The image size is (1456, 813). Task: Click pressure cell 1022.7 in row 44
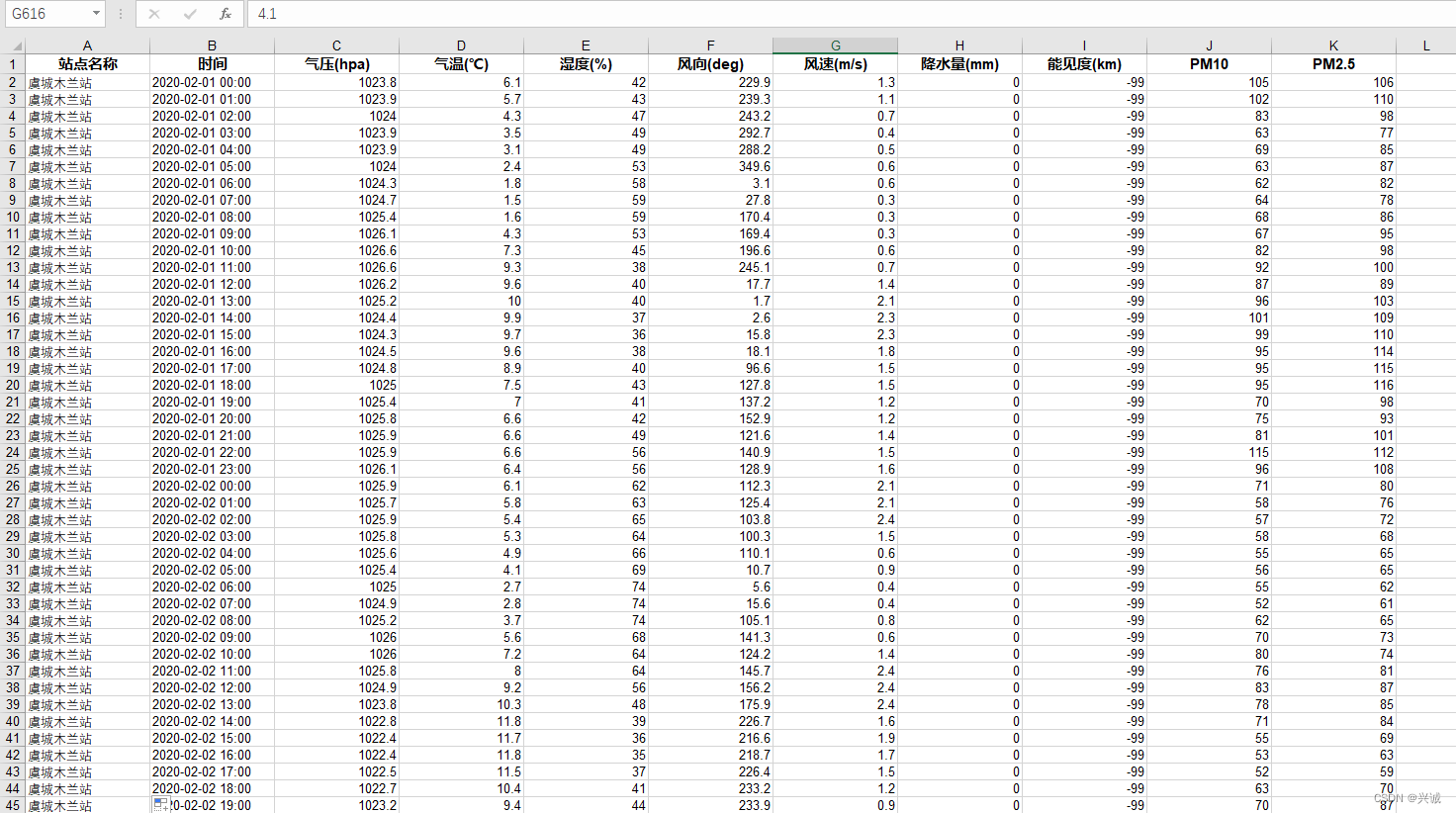pos(336,788)
